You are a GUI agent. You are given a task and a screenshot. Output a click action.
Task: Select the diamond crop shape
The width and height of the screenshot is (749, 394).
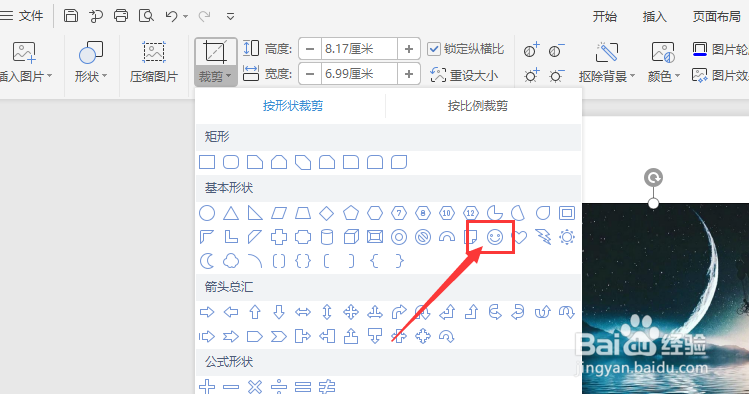pos(327,213)
